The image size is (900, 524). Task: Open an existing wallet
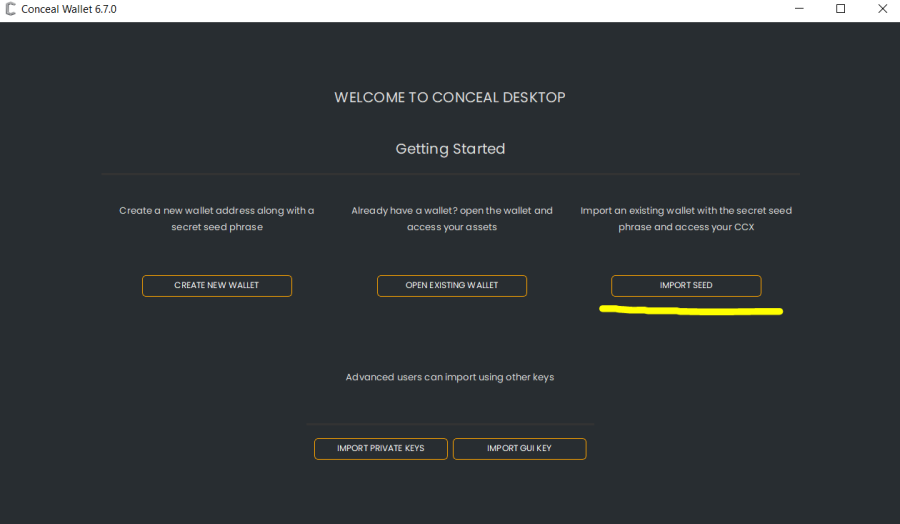pos(451,286)
